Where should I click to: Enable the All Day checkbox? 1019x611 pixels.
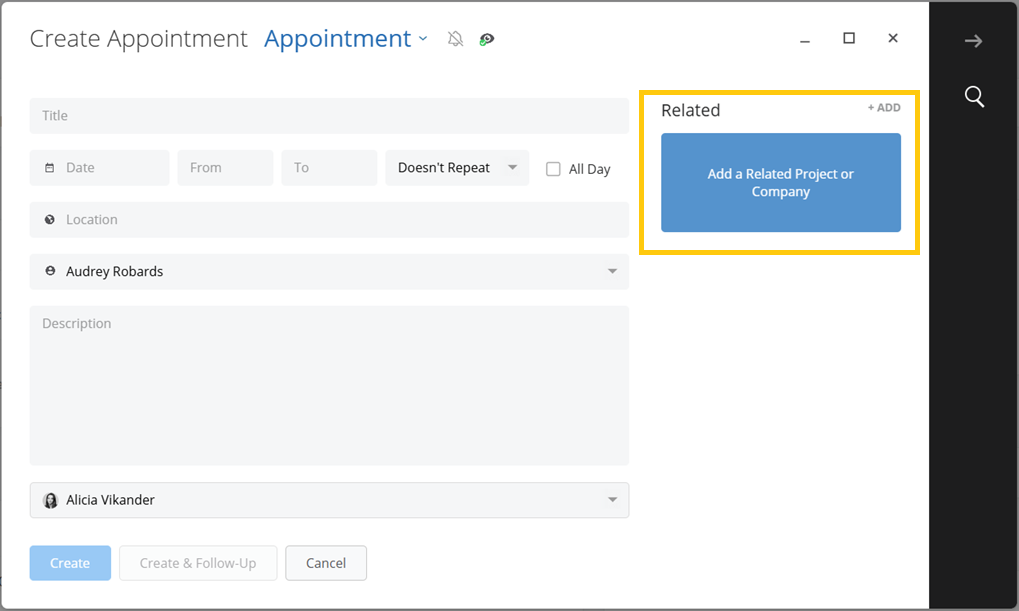click(x=553, y=169)
